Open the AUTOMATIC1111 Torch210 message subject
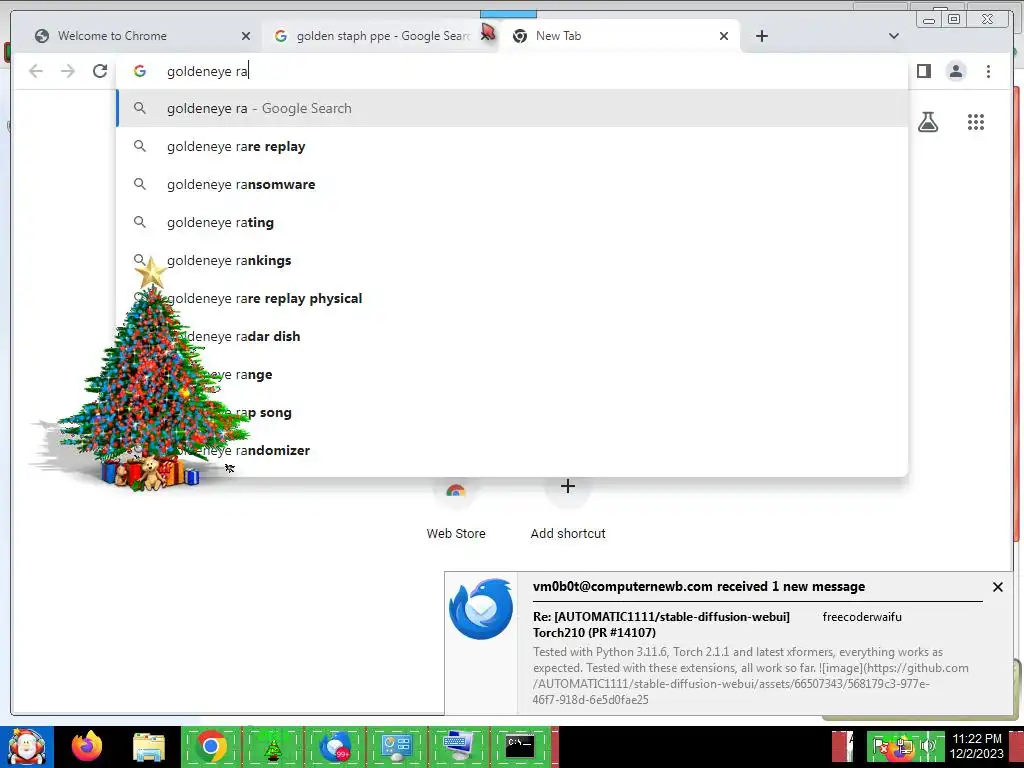 pos(661,624)
